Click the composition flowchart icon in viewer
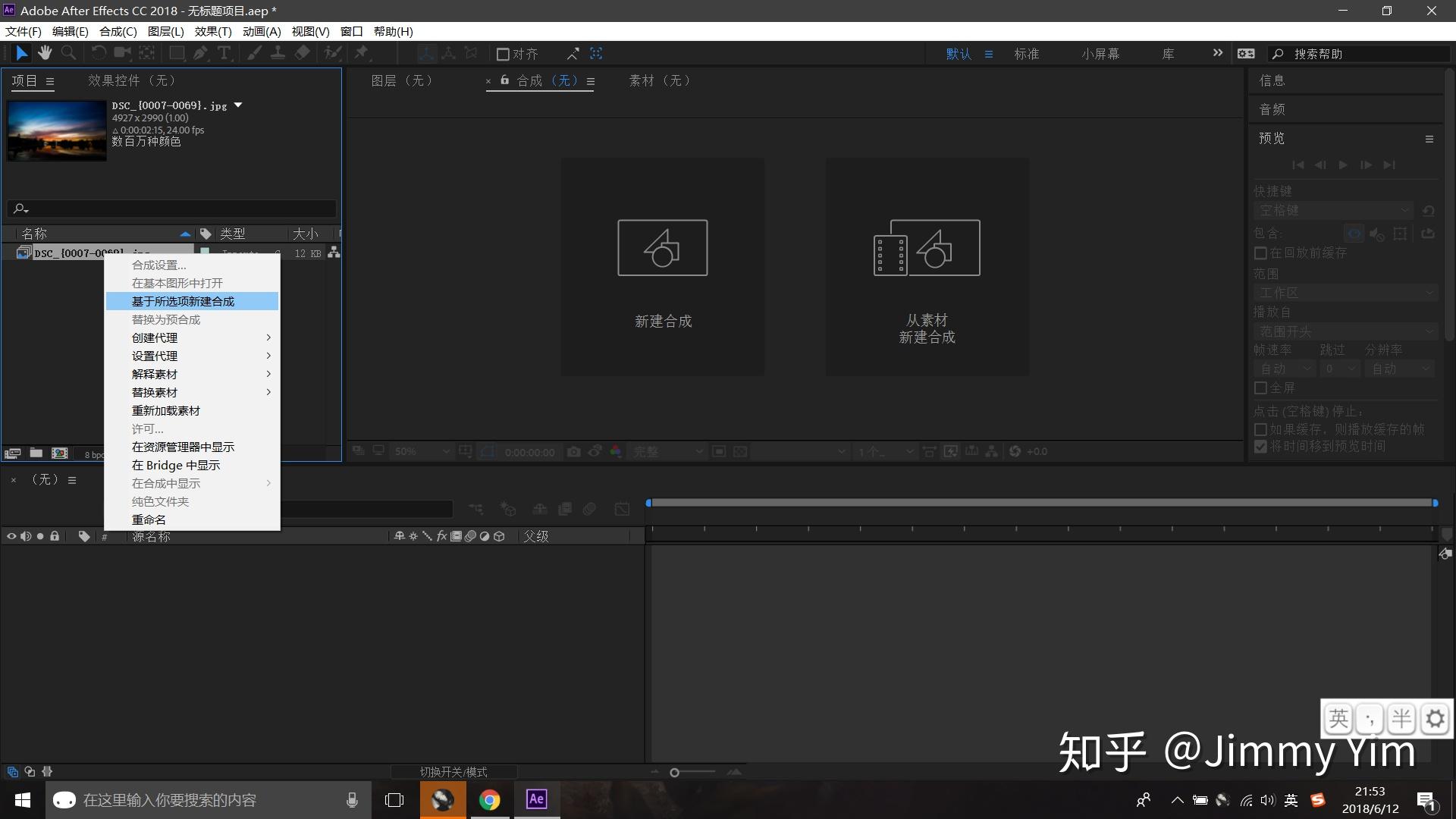This screenshot has width=1456, height=819. click(x=991, y=451)
